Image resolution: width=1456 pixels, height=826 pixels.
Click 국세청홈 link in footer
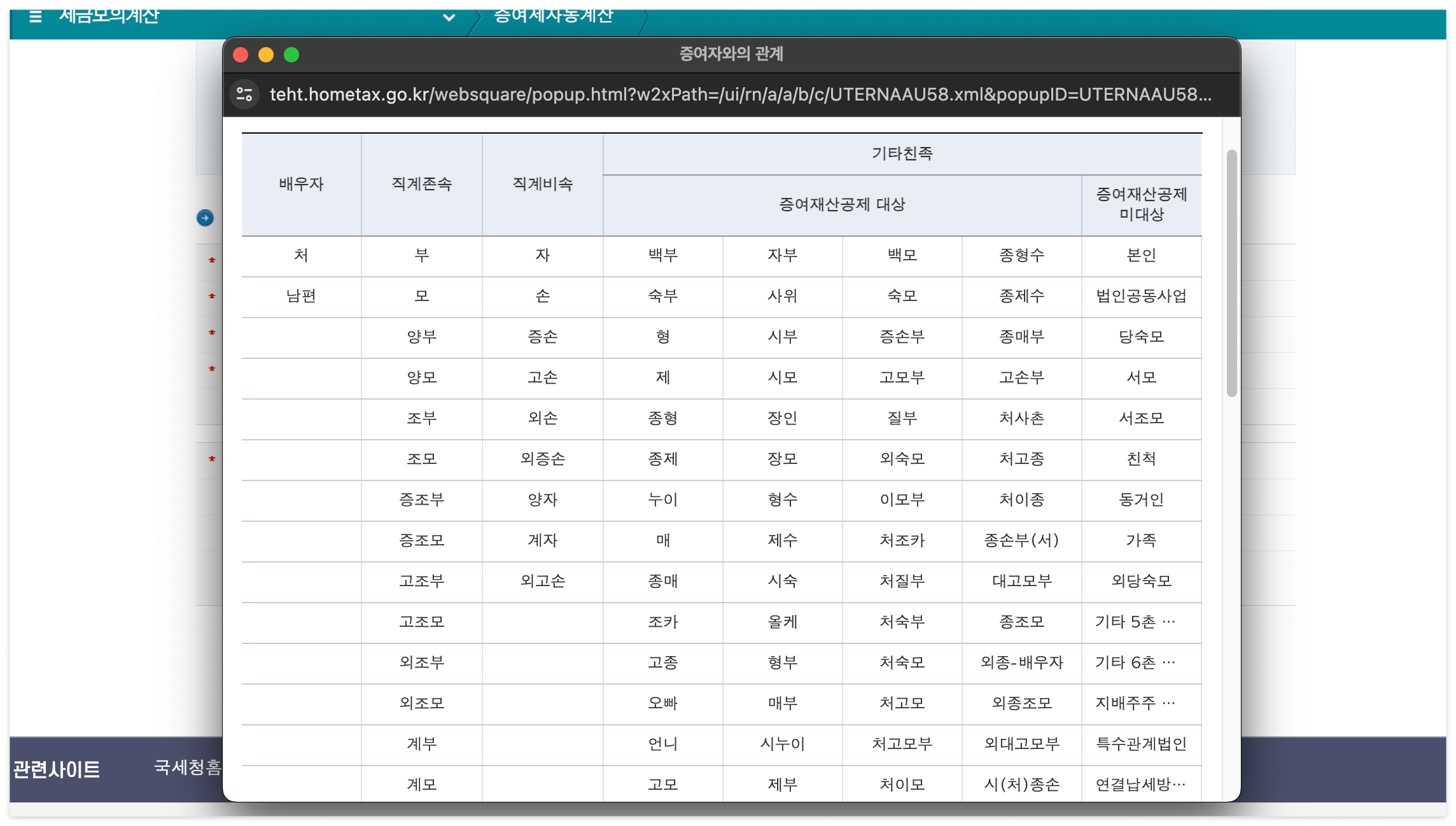pos(187,768)
